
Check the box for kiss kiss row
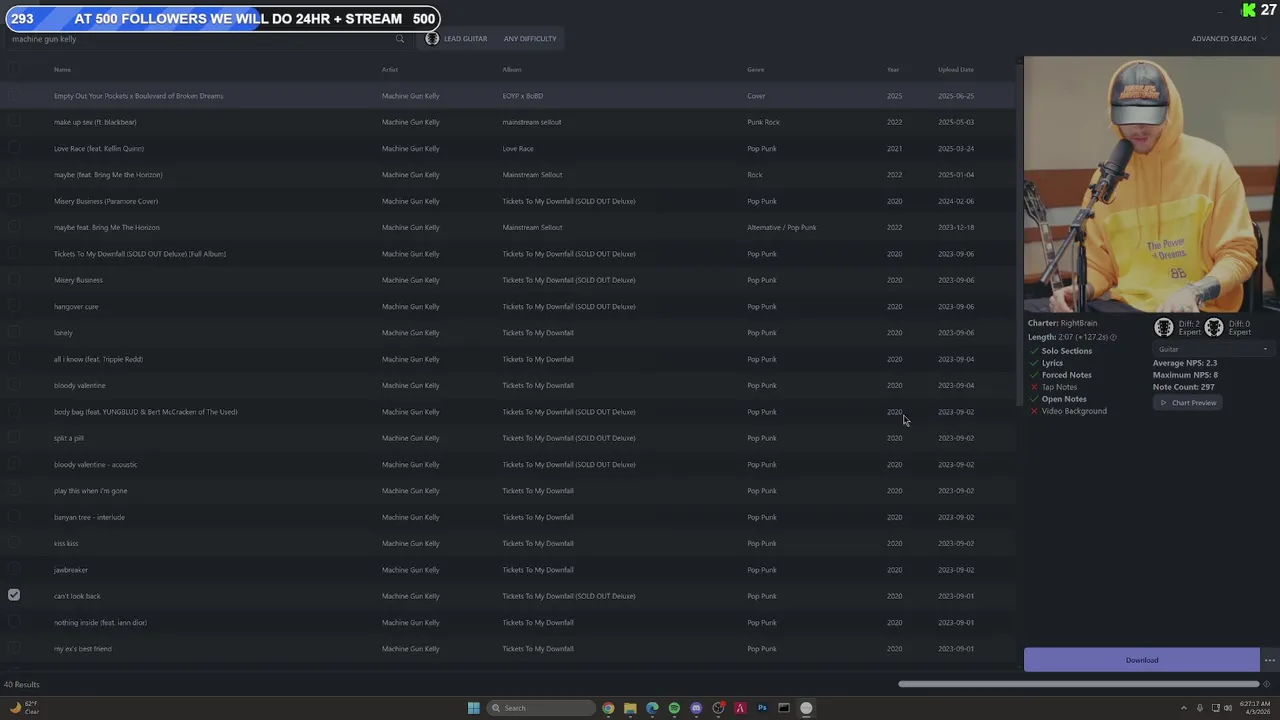pos(14,543)
